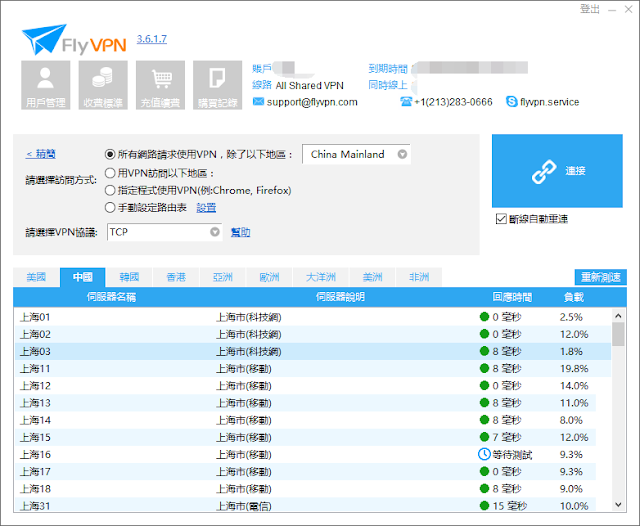Open the China Mainland region dropdown
This screenshot has width=640, height=526.
(x=356, y=154)
